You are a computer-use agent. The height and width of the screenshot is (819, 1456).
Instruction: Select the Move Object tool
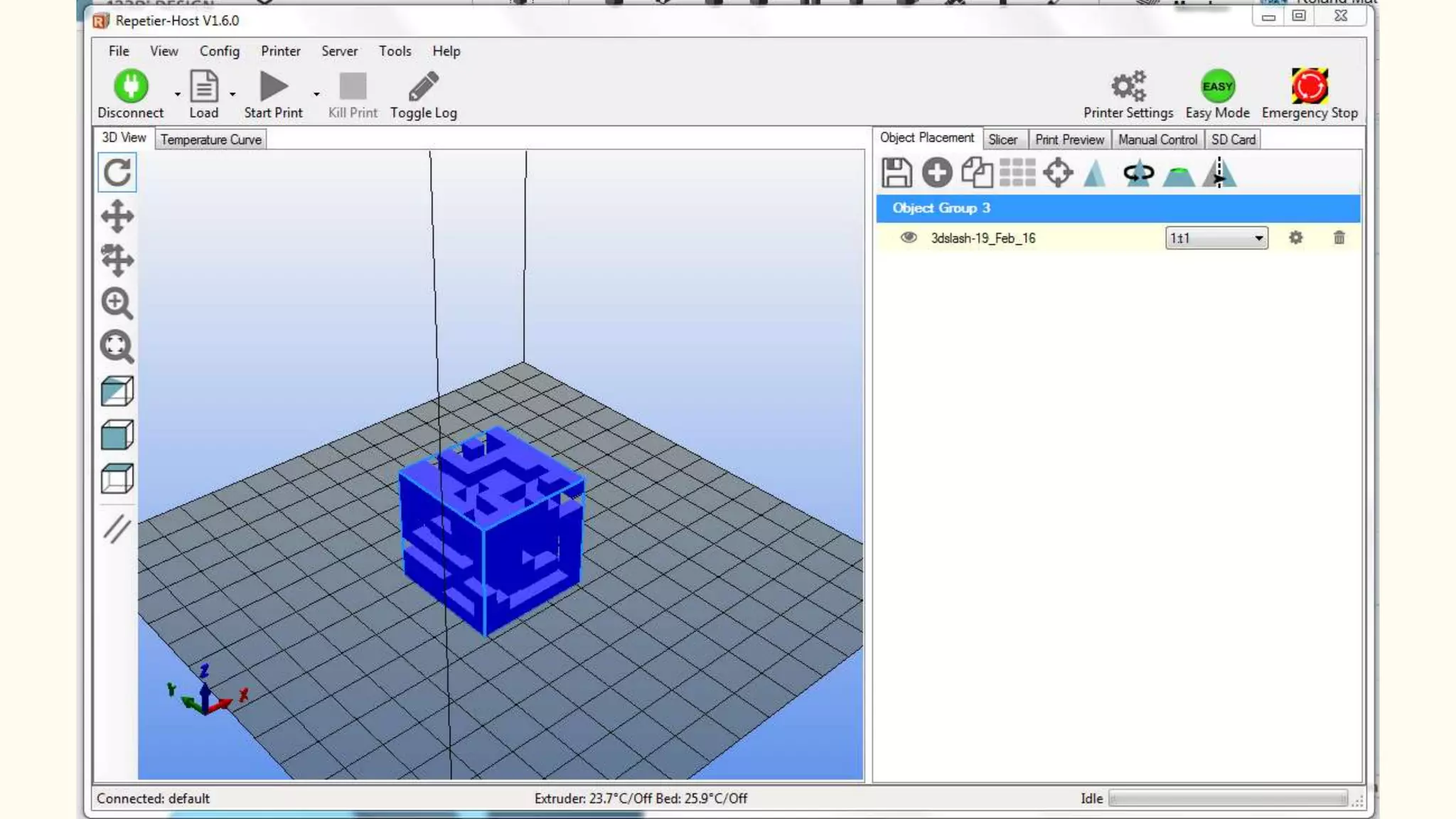[x=117, y=260]
